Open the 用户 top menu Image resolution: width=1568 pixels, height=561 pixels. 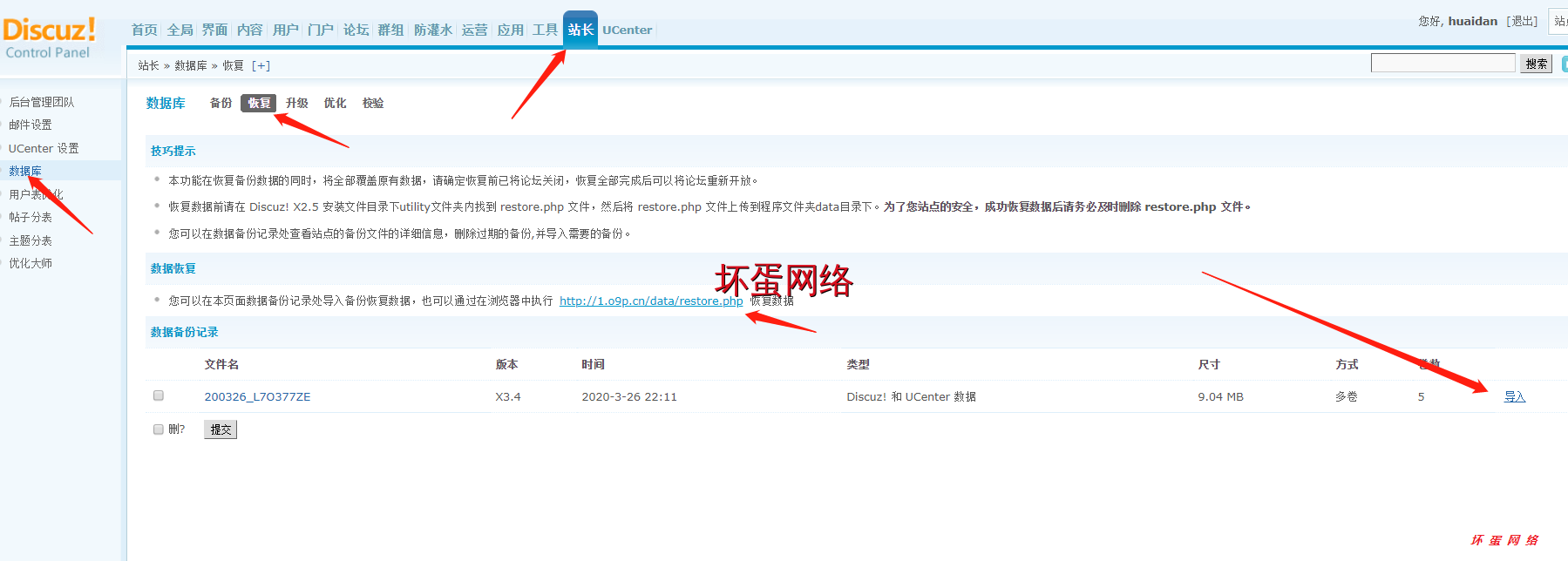285,30
